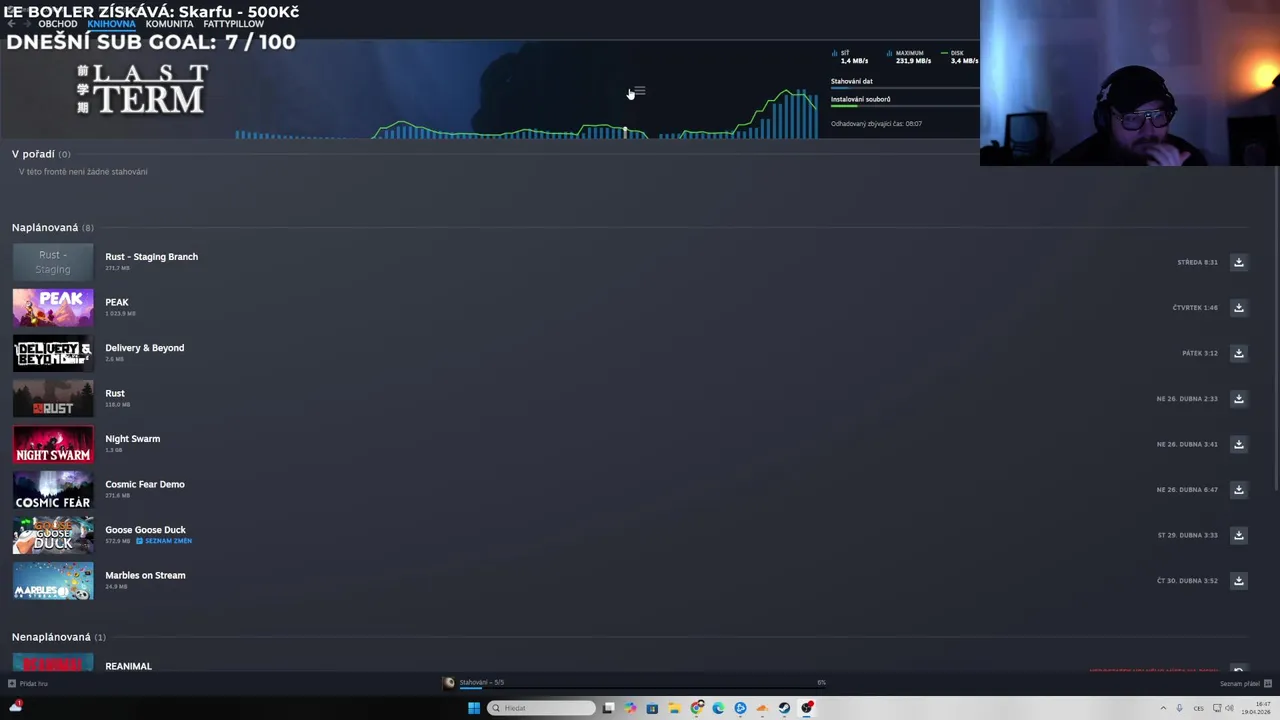This screenshot has height=720, width=1280.
Task: Click download icon for Goose Goose Duck
Action: (x=1238, y=535)
